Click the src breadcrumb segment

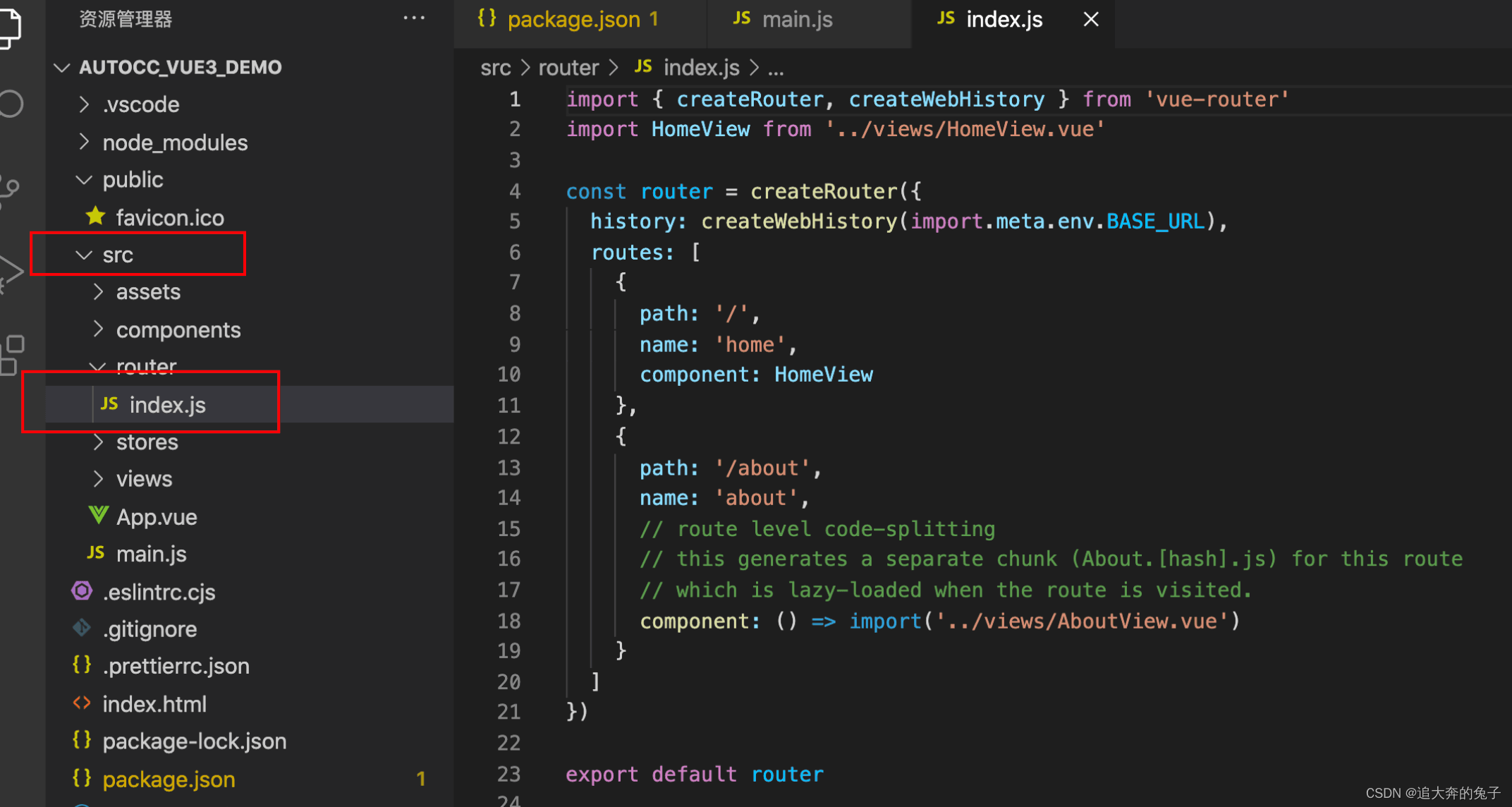[x=495, y=68]
